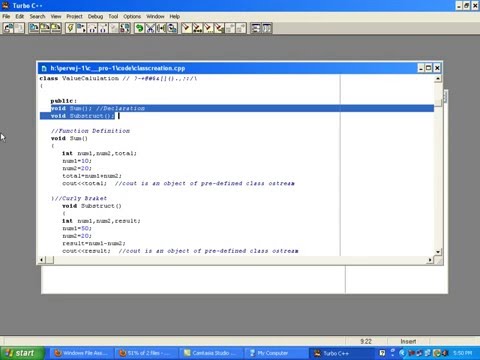
Task: Click the first red arrow search icon
Action: coord(186,28)
